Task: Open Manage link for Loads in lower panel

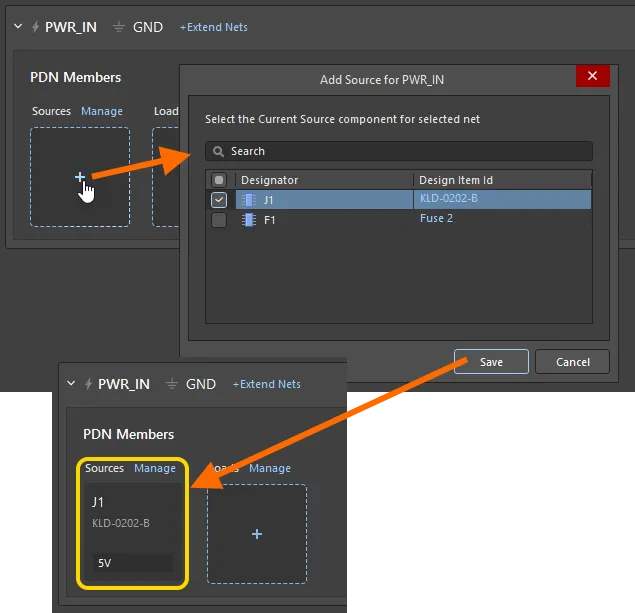Action: [270, 468]
